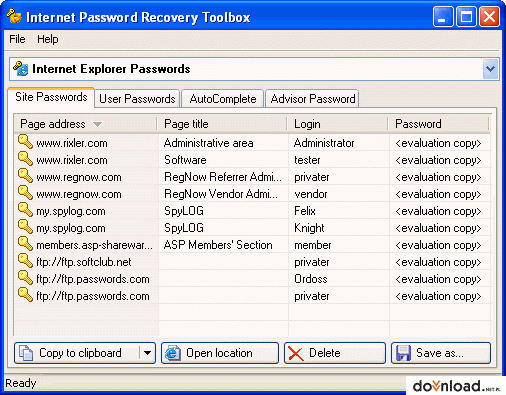Switch to the User Passwords tab
Viewport: 506px width, 395px height.
tap(137, 99)
